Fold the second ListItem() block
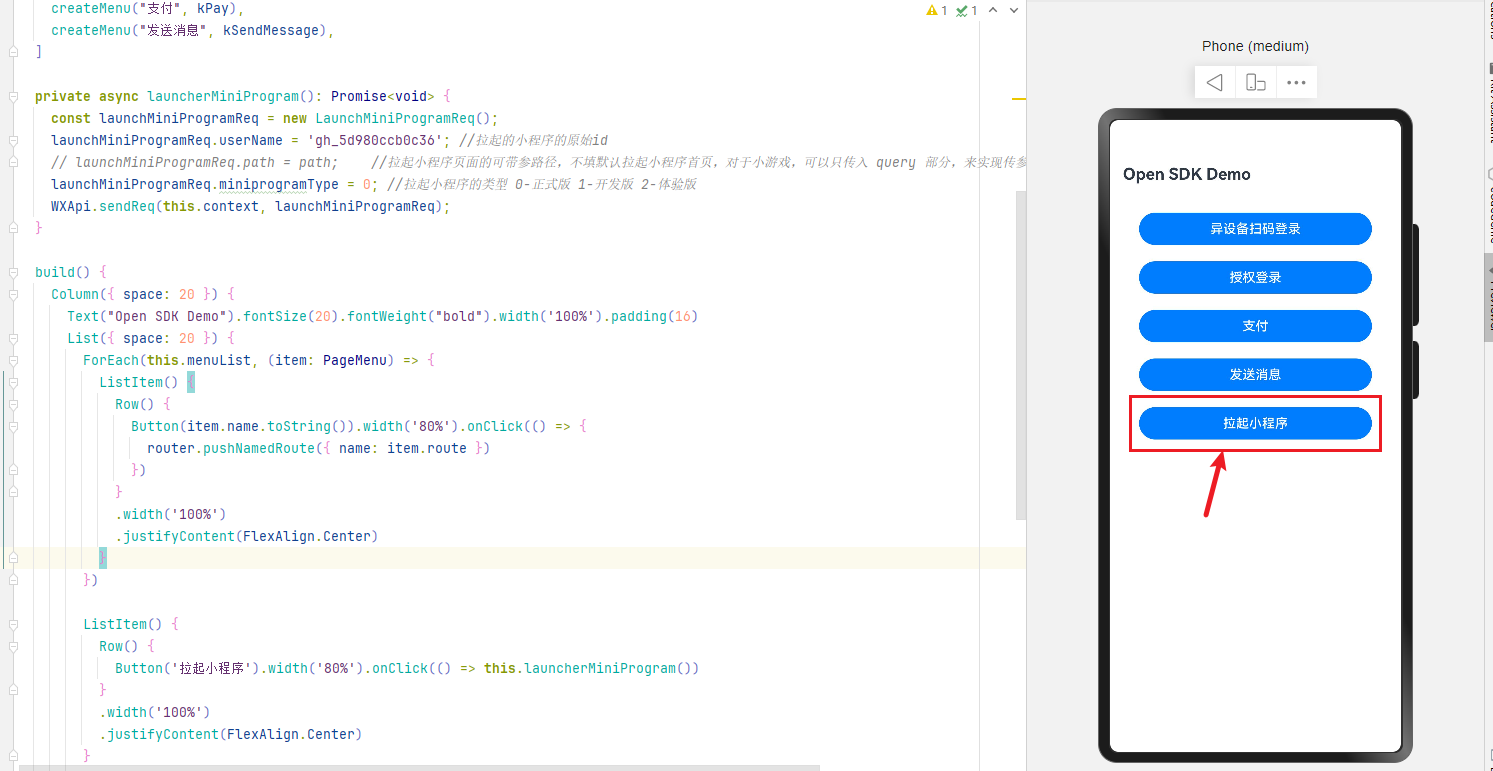Viewport: 1493px width, 771px height. 13,624
